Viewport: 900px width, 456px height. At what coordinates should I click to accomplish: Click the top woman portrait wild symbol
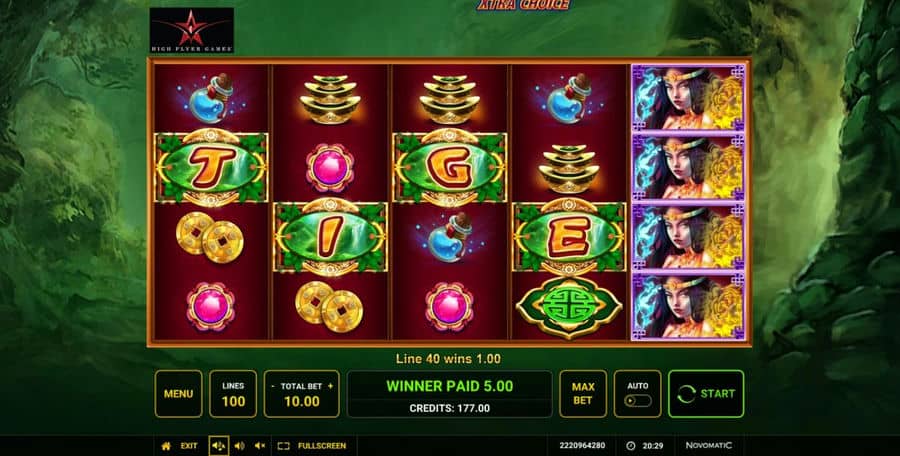(688, 98)
